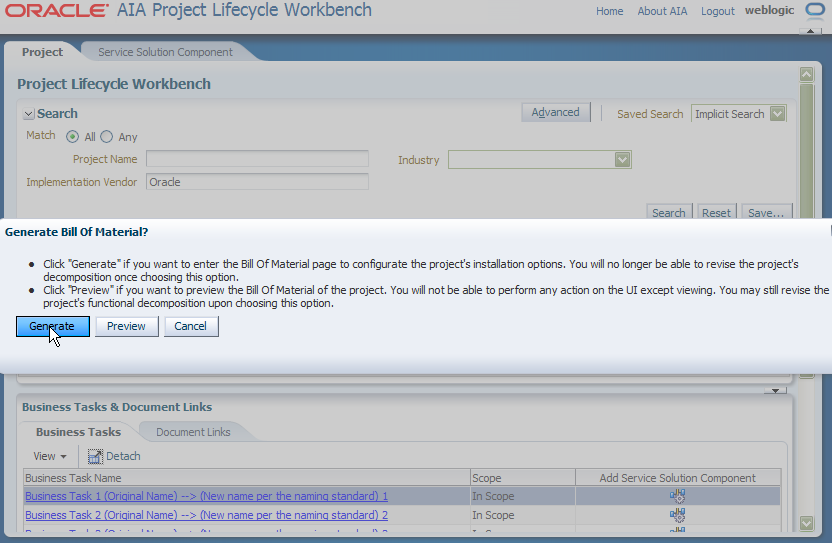The height and width of the screenshot is (543, 832).
Task: Open the Industry dropdown list
Action: pyautogui.click(x=622, y=160)
